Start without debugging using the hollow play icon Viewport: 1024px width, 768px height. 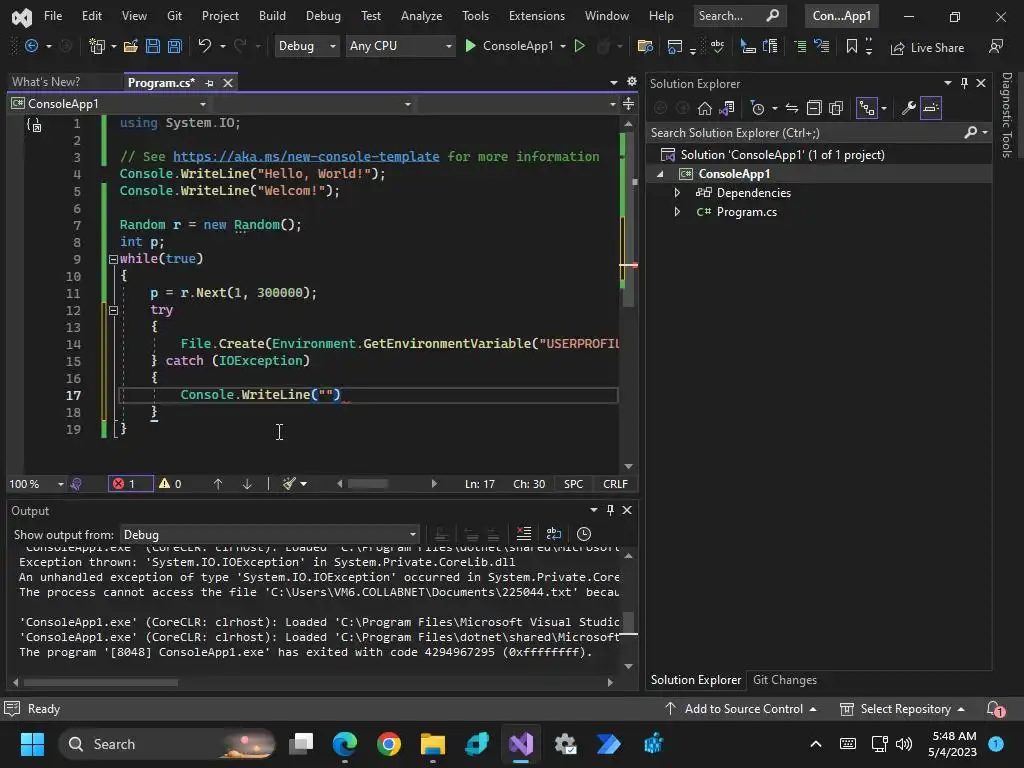click(579, 46)
